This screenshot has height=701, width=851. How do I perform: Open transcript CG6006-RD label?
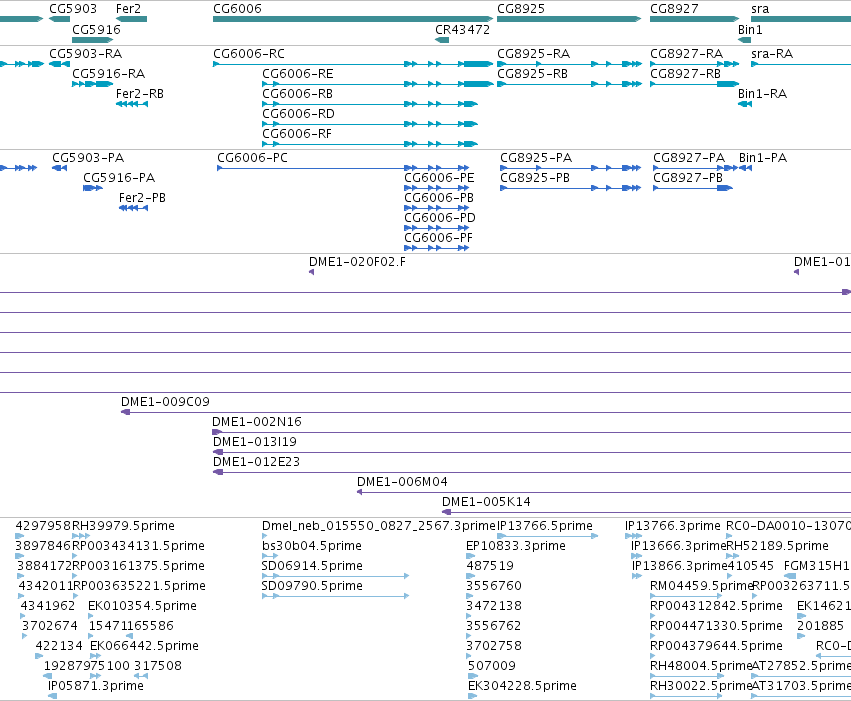pos(298,114)
